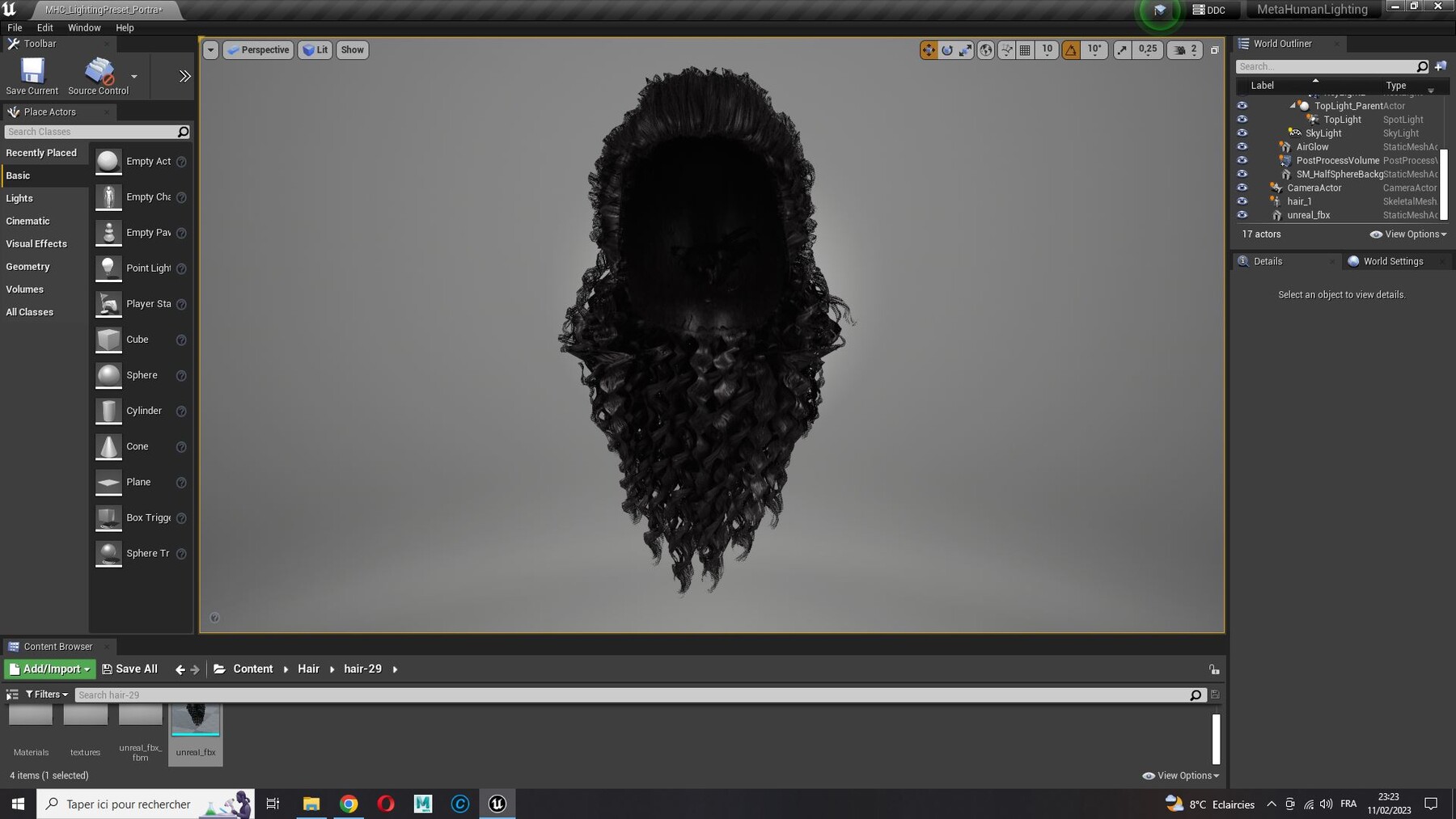Select the rotate gizmo mode

click(946, 50)
